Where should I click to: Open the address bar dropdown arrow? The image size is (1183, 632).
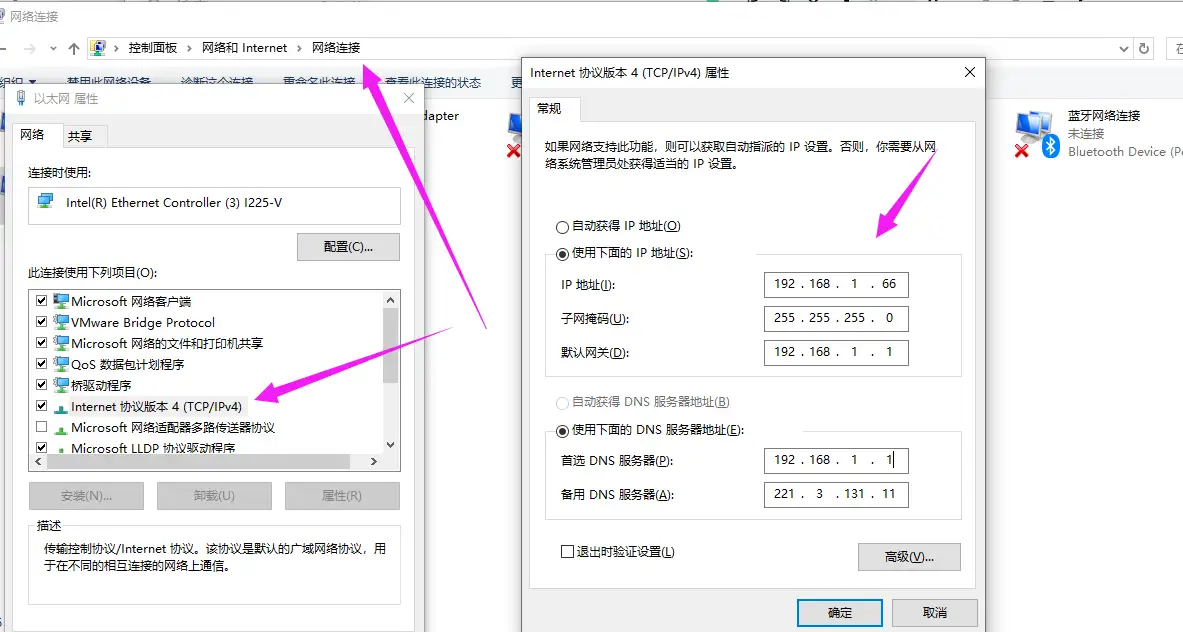(x=1124, y=47)
